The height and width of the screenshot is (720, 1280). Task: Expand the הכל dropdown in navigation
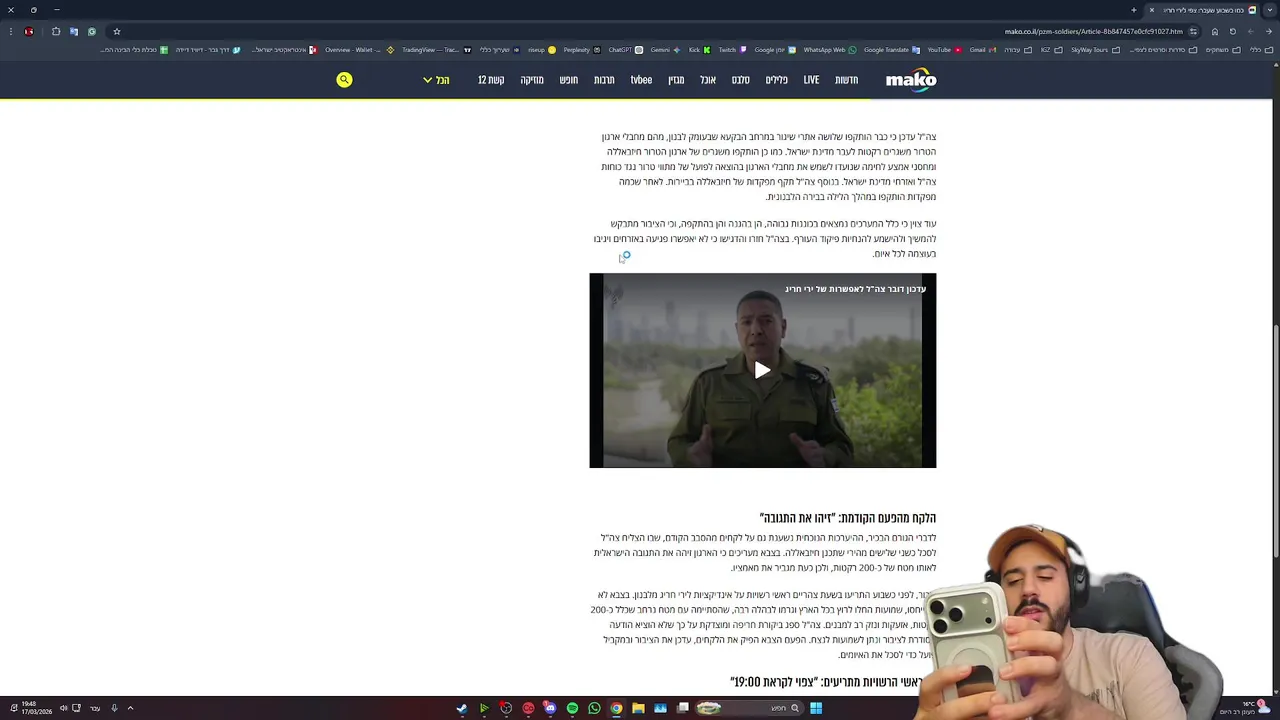coord(436,80)
